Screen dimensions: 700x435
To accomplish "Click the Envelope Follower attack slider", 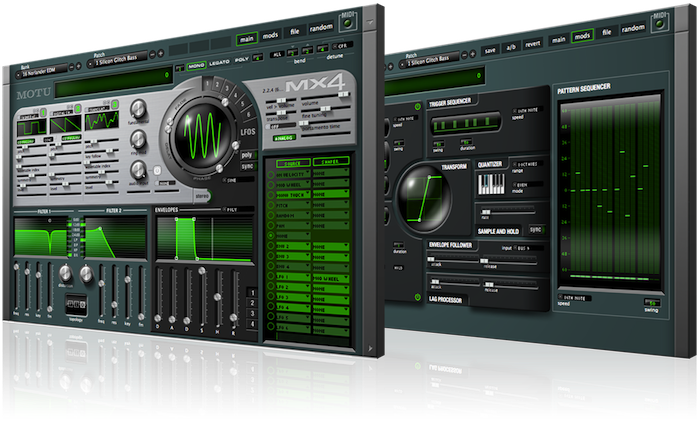I will [452, 259].
